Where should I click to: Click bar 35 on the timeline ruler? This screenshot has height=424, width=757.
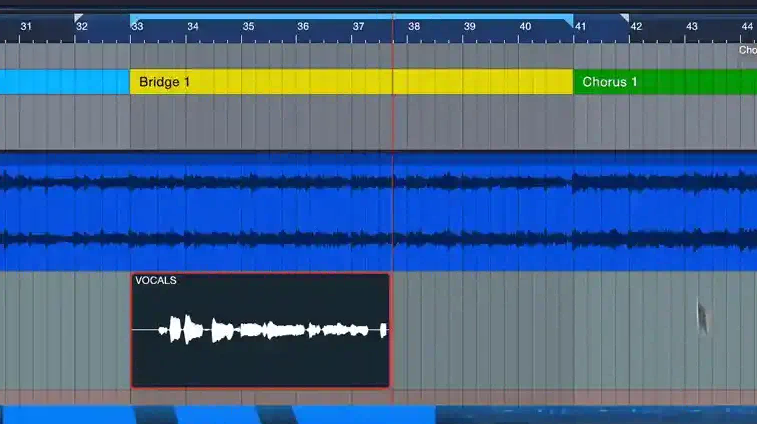248,27
